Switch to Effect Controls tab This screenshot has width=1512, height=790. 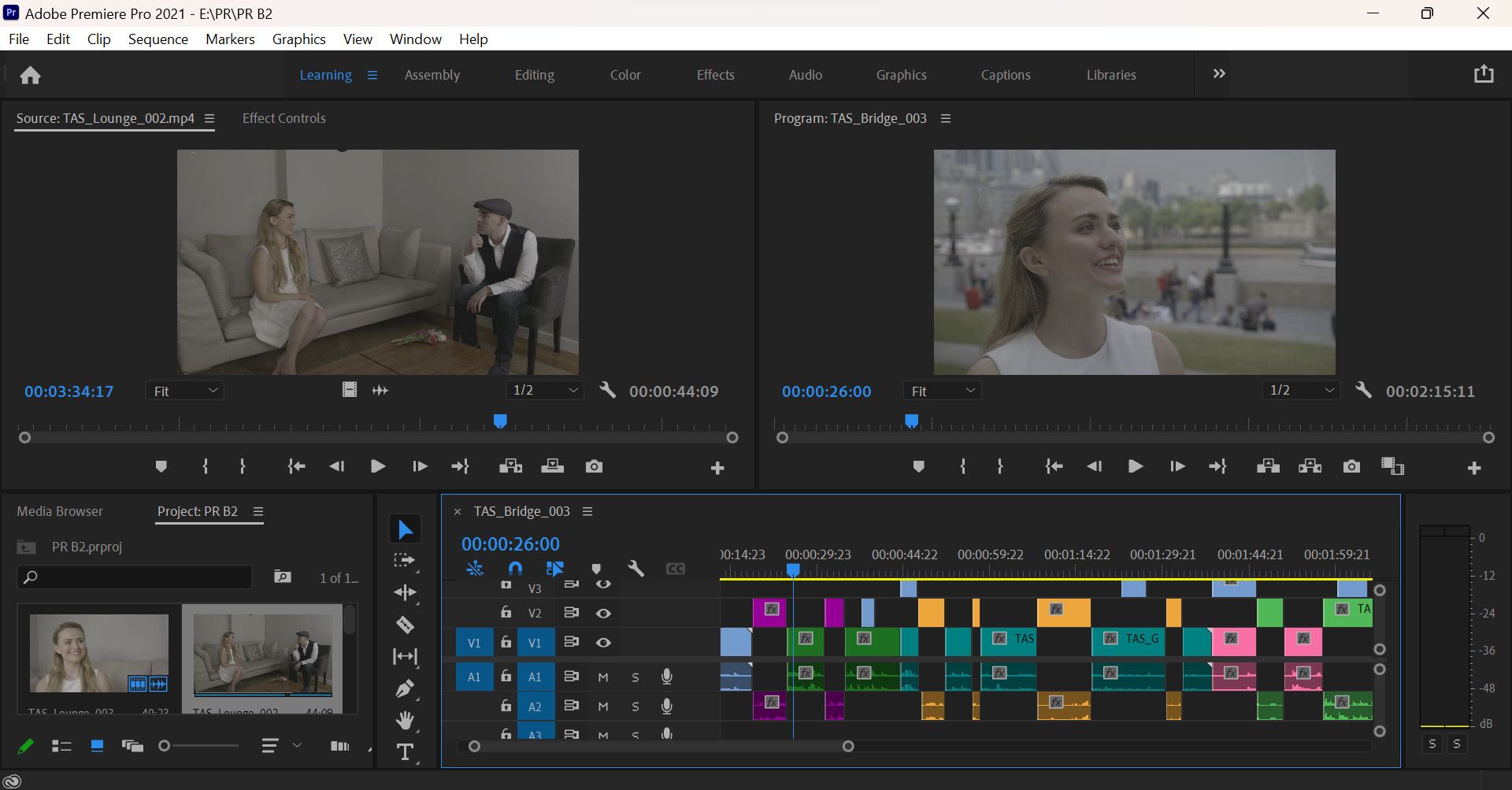point(284,118)
